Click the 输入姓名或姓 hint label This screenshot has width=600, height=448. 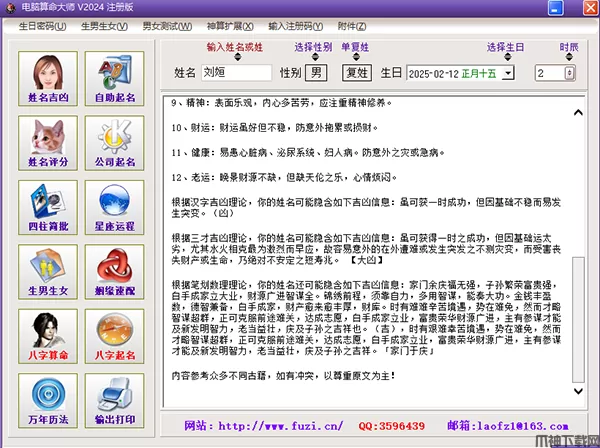point(235,47)
